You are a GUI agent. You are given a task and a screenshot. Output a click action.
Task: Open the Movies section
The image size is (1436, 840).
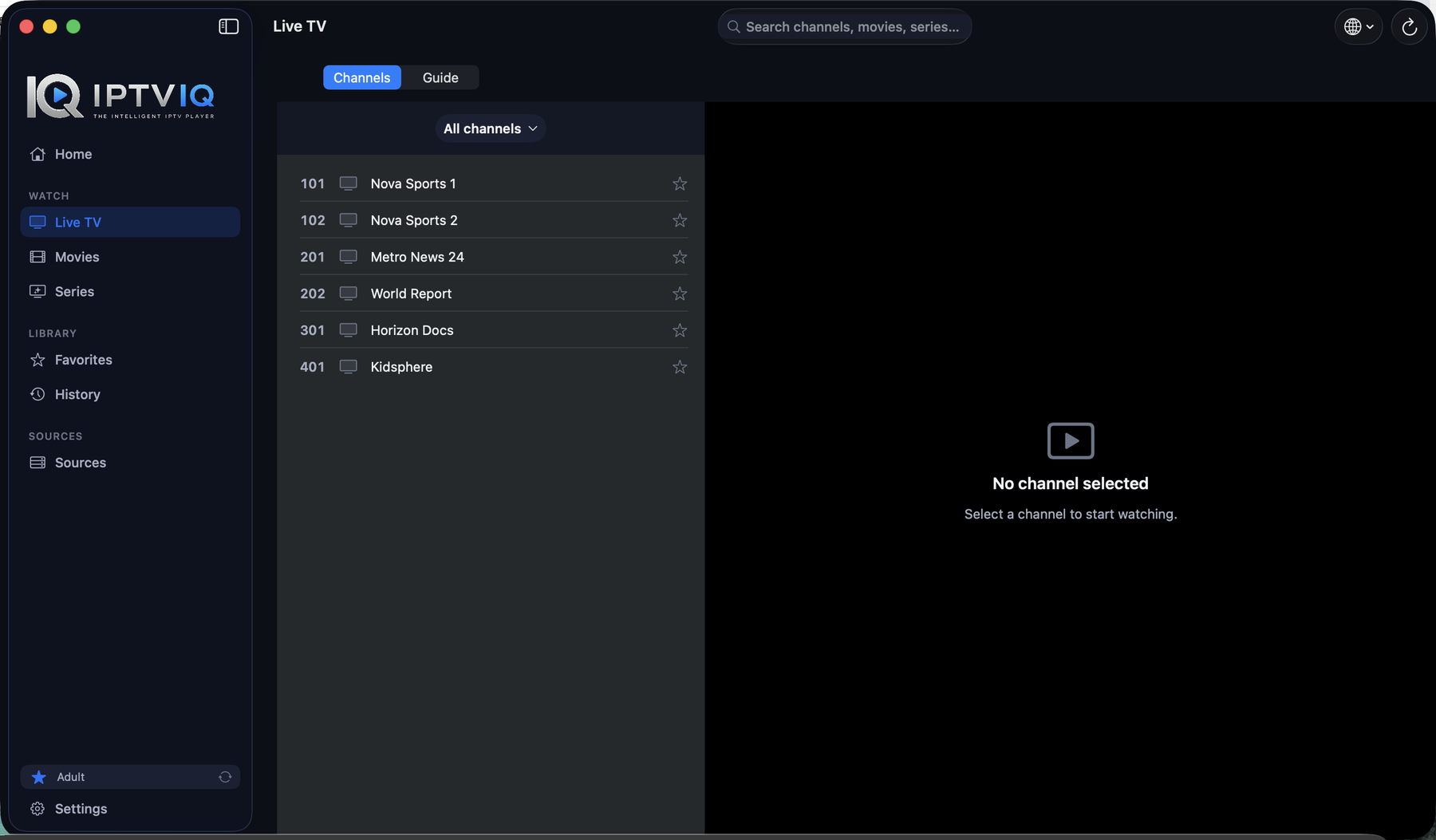130,257
